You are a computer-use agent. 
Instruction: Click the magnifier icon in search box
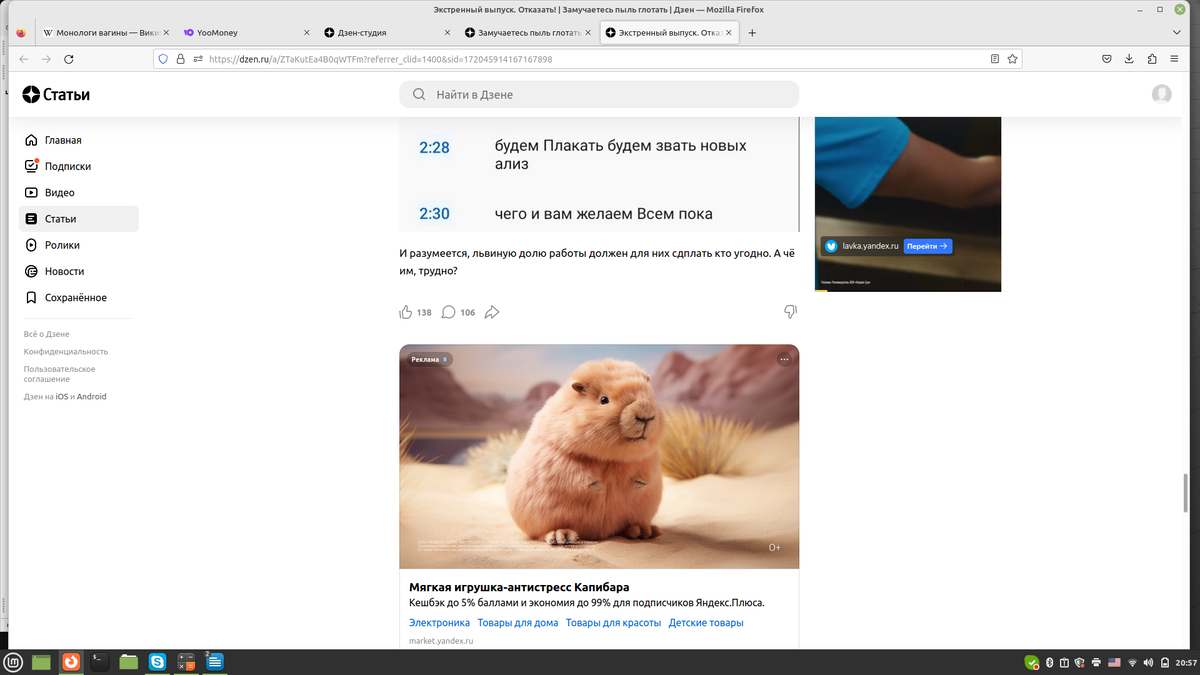(x=419, y=95)
